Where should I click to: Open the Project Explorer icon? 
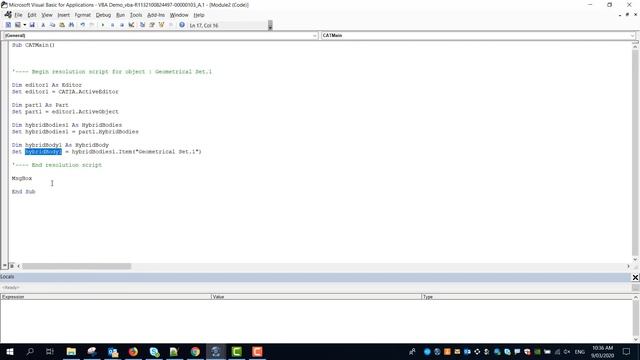coord(142,25)
